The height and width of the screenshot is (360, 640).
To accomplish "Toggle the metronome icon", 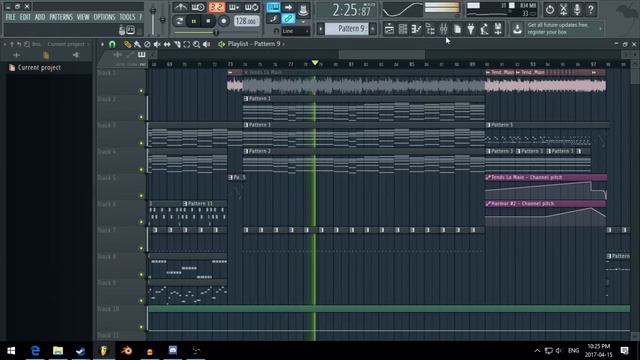I will point(180,7).
